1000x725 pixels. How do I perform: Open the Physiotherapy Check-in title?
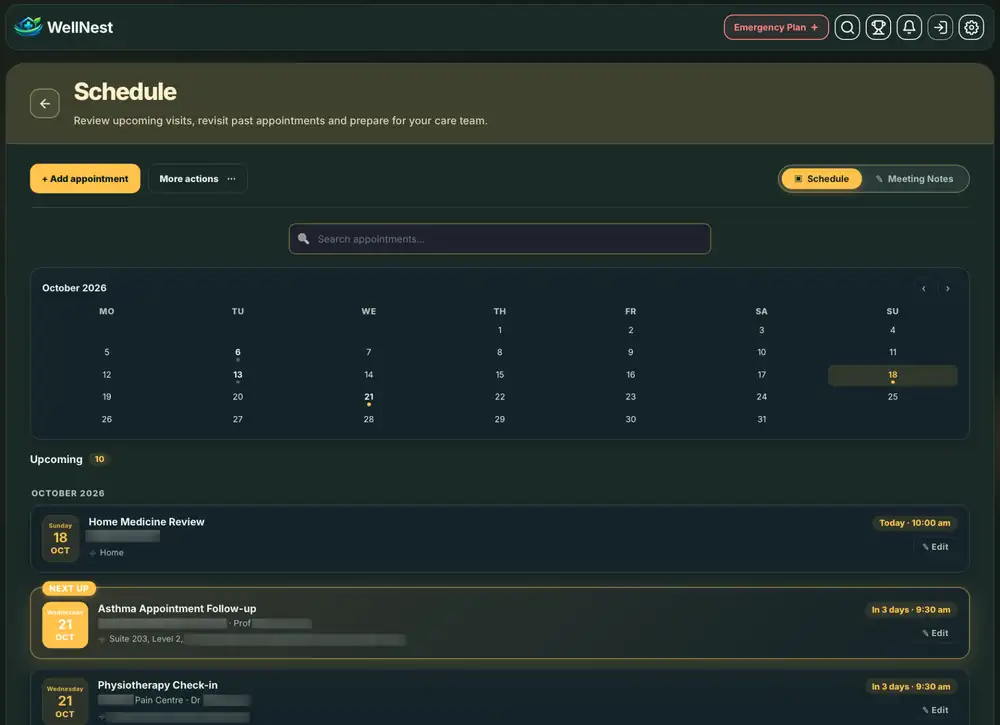tap(158, 685)
